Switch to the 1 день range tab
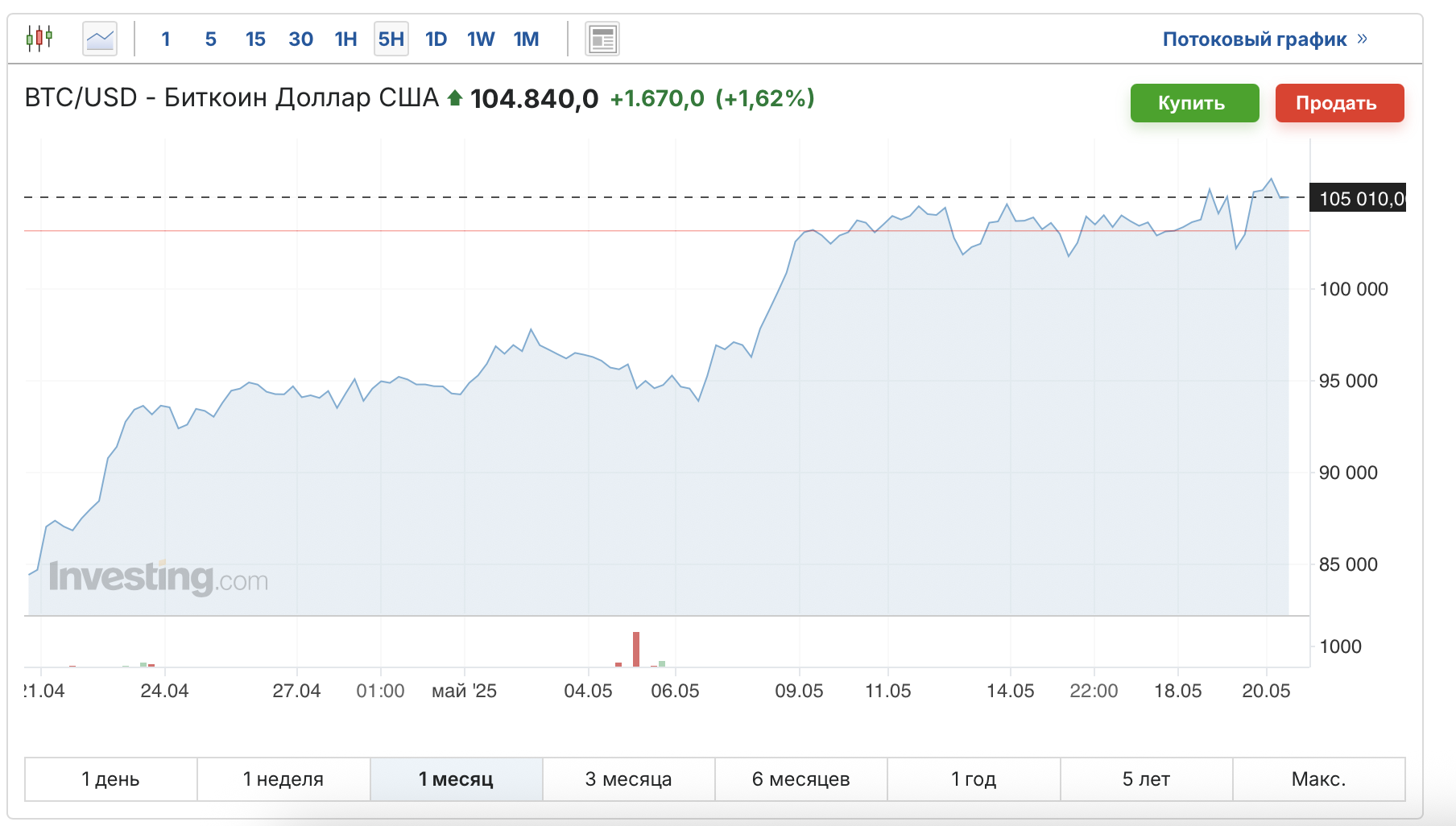Screen dimensions: 1456x826 [x=111, y=779]
